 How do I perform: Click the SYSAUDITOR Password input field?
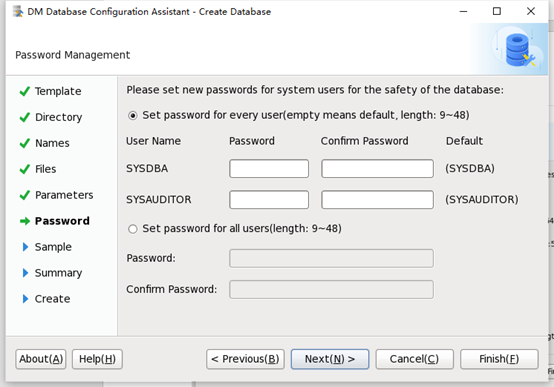[269, 200]
